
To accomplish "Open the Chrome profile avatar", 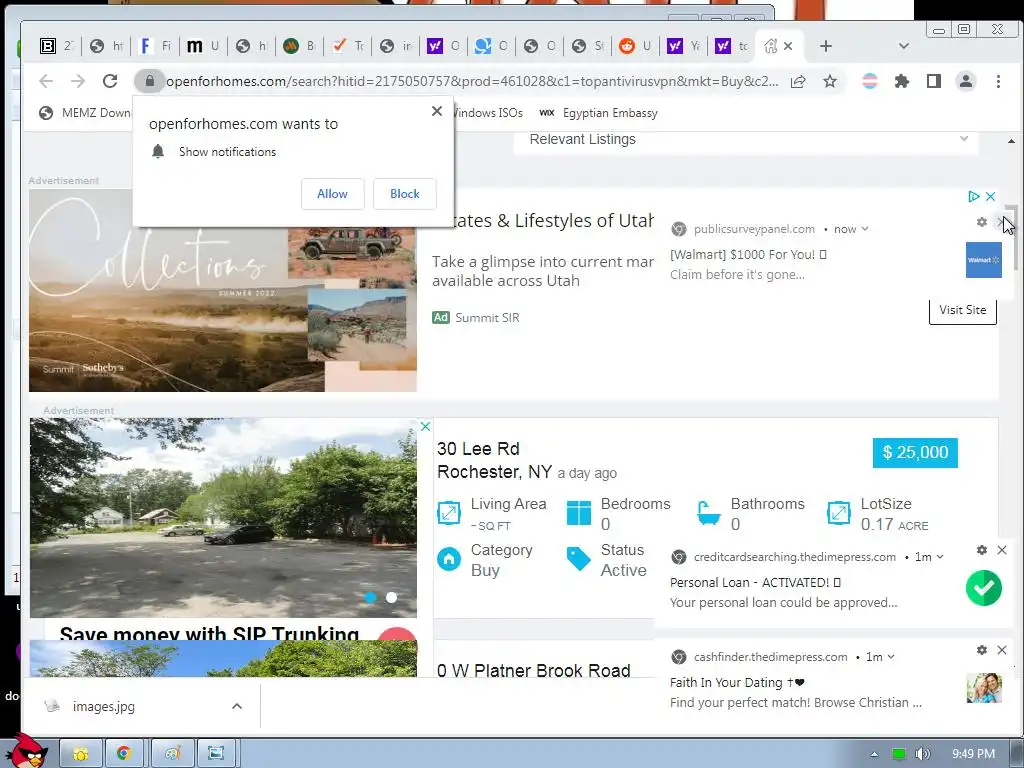I will pos(966,82).
